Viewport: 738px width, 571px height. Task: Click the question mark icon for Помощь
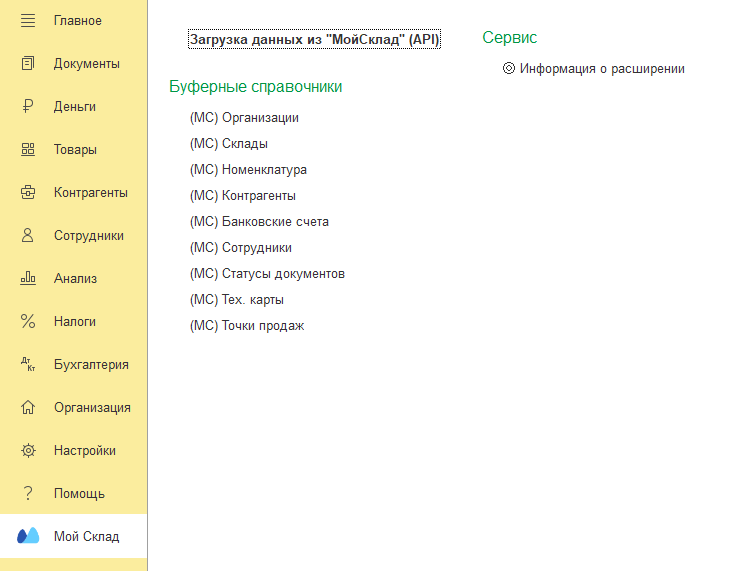[28, 493]
